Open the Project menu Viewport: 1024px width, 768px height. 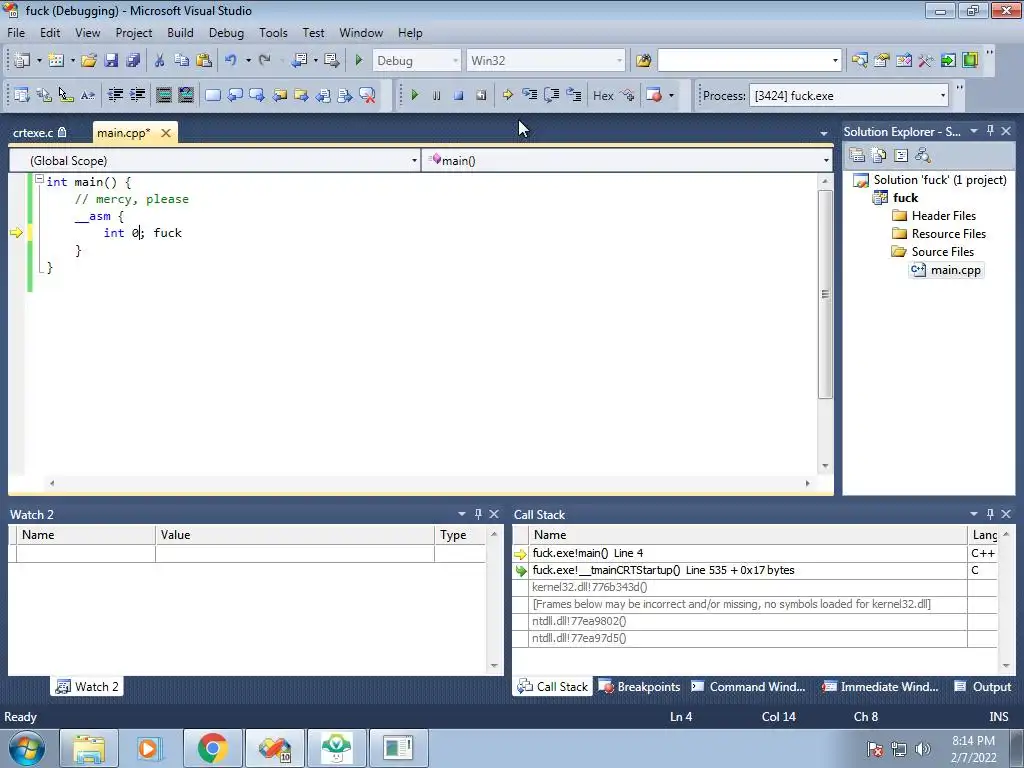pyautogui.click(x=134, y=33)
